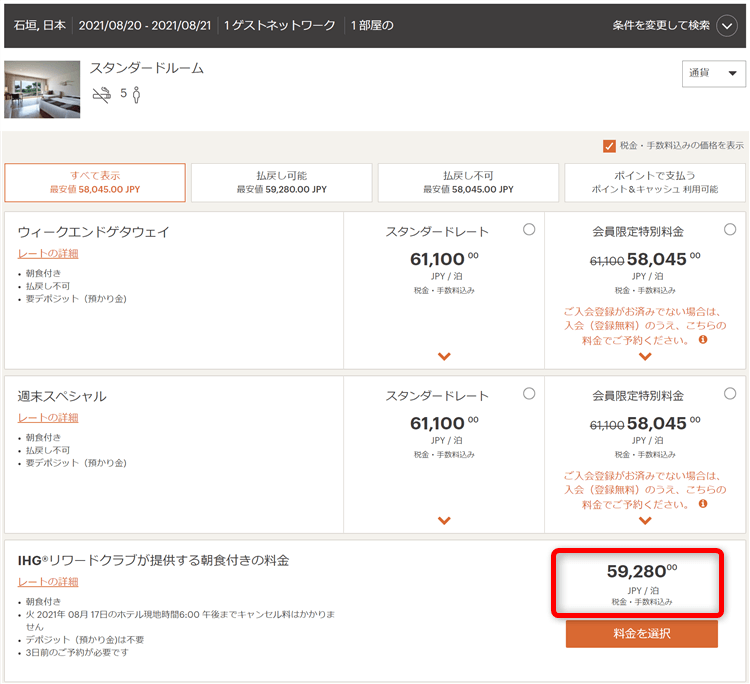Viewport: 750px width, 684px height.
Task: Open the change search conditions circle arrow
Action: 727,26
